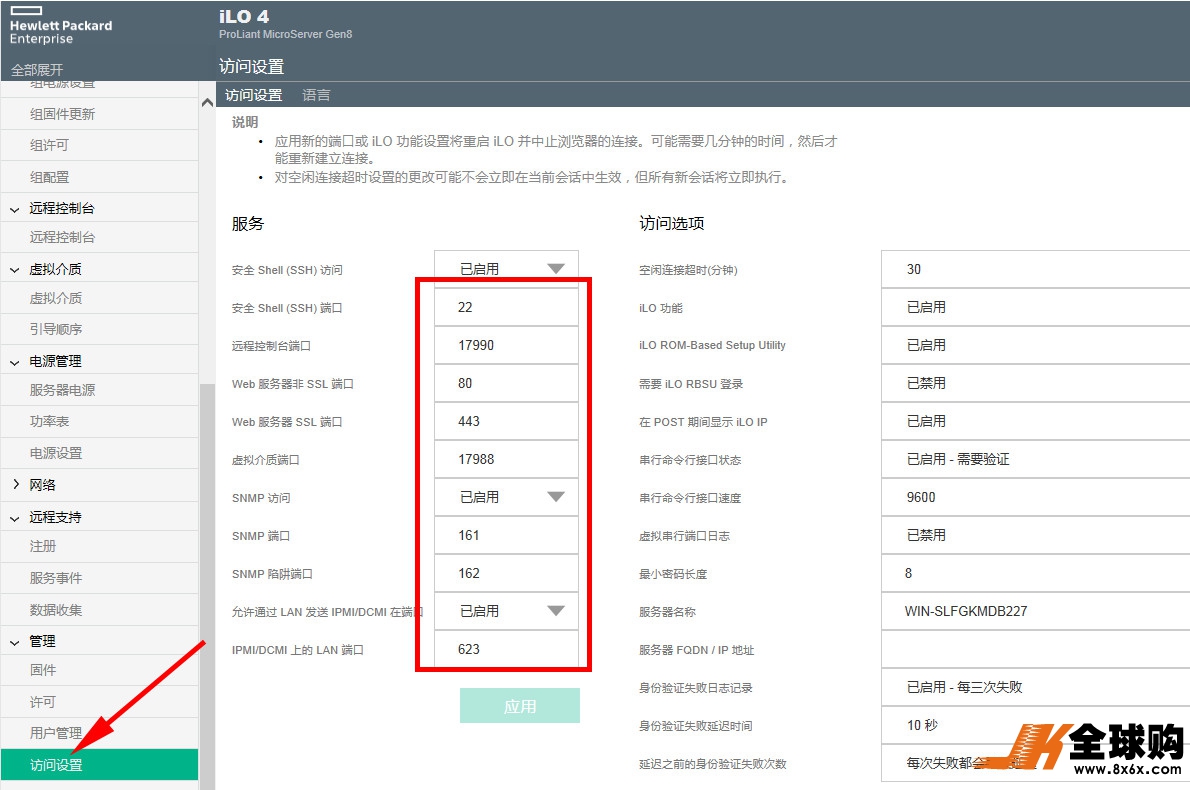
Task: Click the Web non-SSL port field 80
Action: [x=506, y=383]
